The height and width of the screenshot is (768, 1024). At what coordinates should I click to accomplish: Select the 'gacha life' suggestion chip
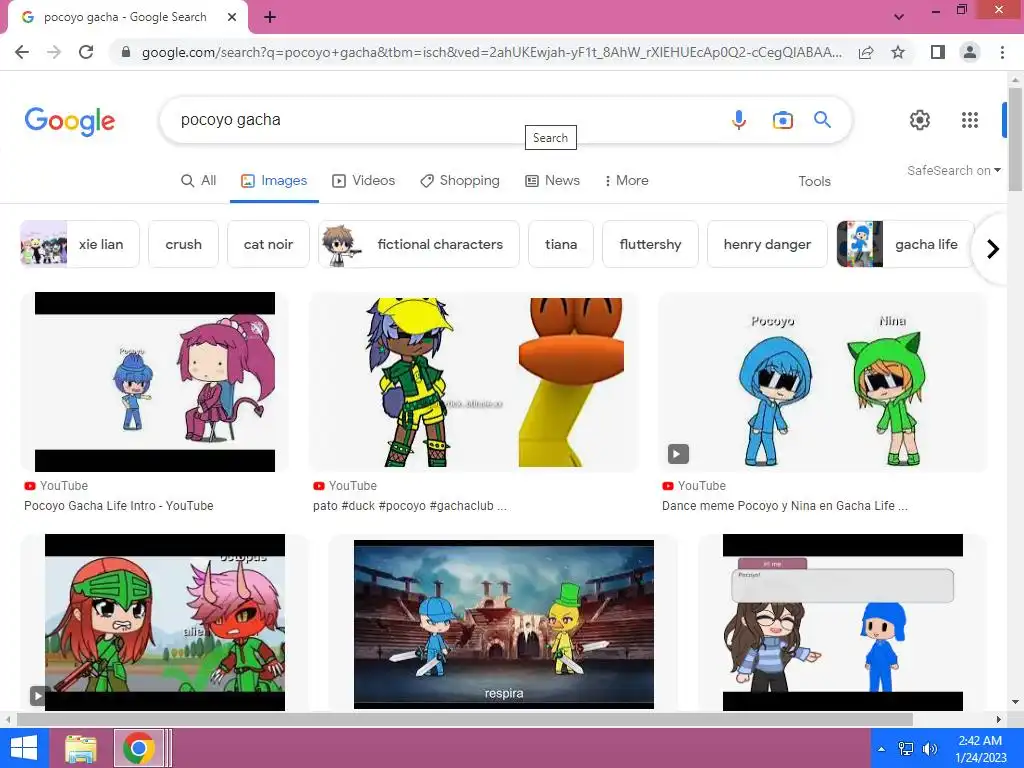(905, 244)
